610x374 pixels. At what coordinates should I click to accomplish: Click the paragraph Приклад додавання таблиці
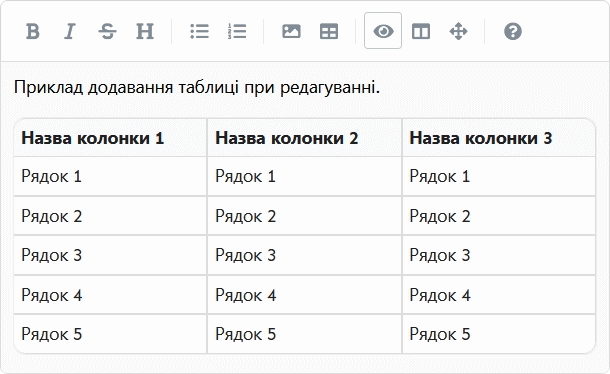(x=197, y=88)
